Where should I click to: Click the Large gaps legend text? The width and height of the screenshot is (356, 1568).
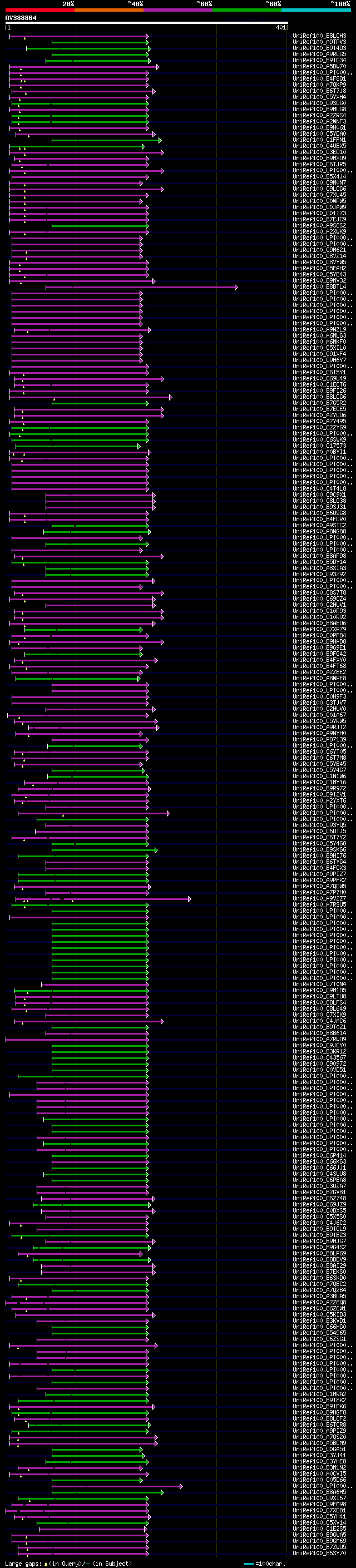tap(68, 1563)
